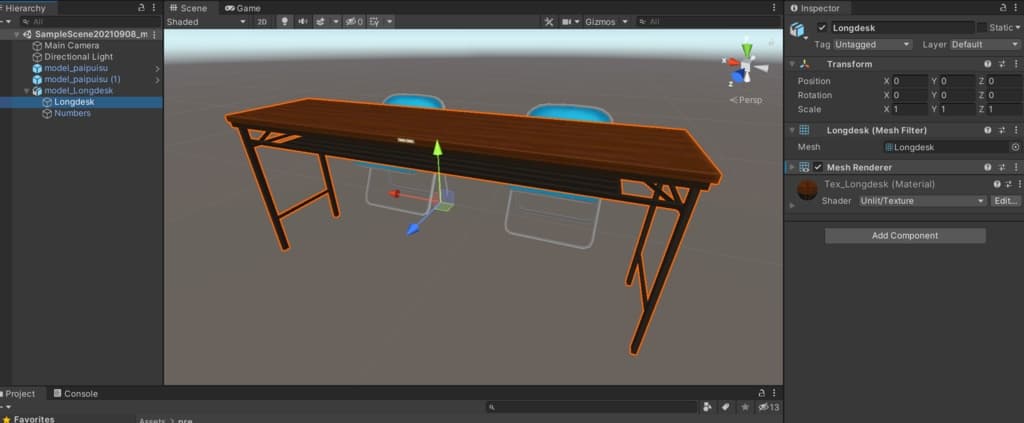Image resolution: width=1024 pixels, height=423 pixels.
Task: Click the Persp projection label
Action: 746,100
